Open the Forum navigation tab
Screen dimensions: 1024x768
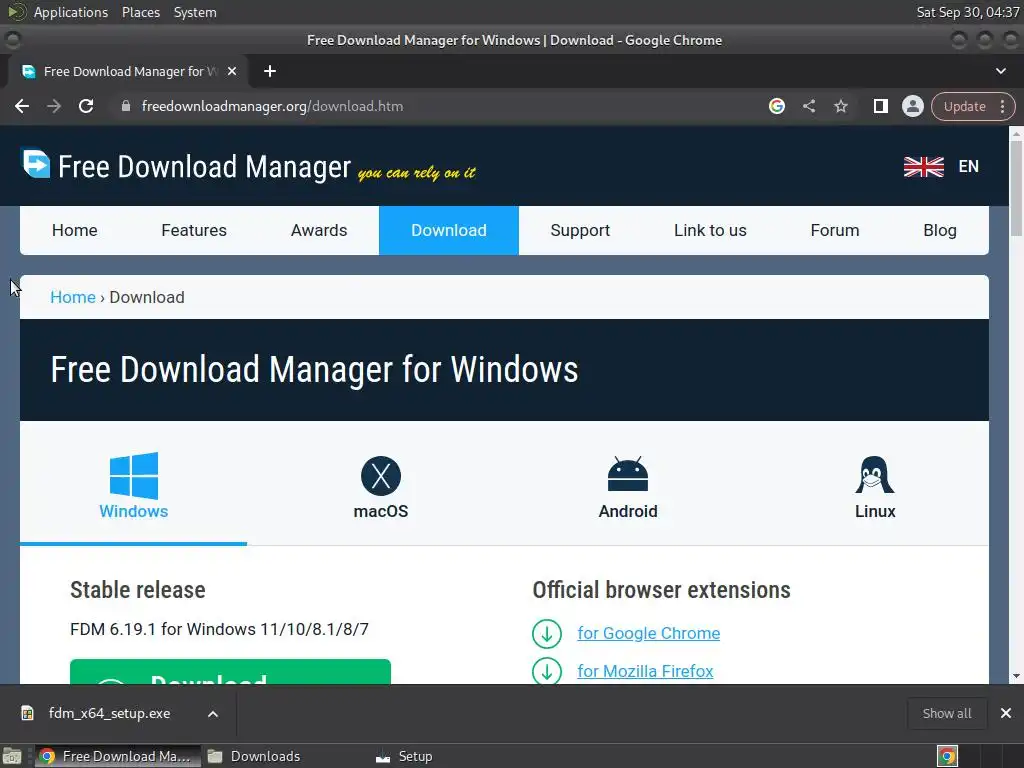pyautogui.click(x=835, y=231)
